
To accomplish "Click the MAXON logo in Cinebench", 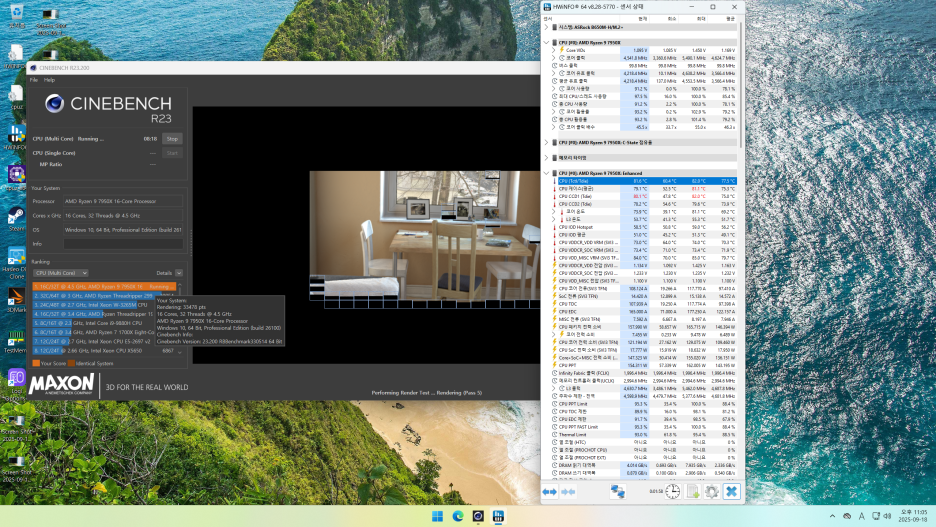I will coord(61,384).
